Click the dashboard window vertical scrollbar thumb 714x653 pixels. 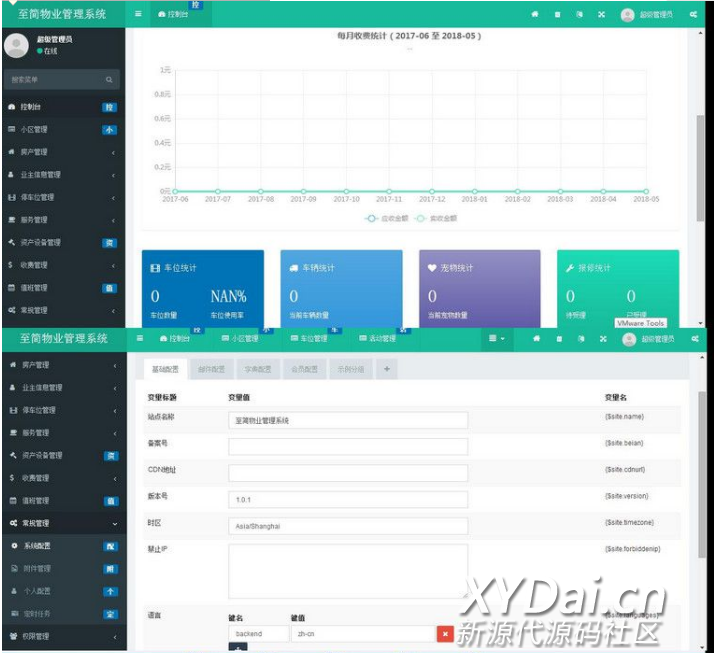coord(700,168)
